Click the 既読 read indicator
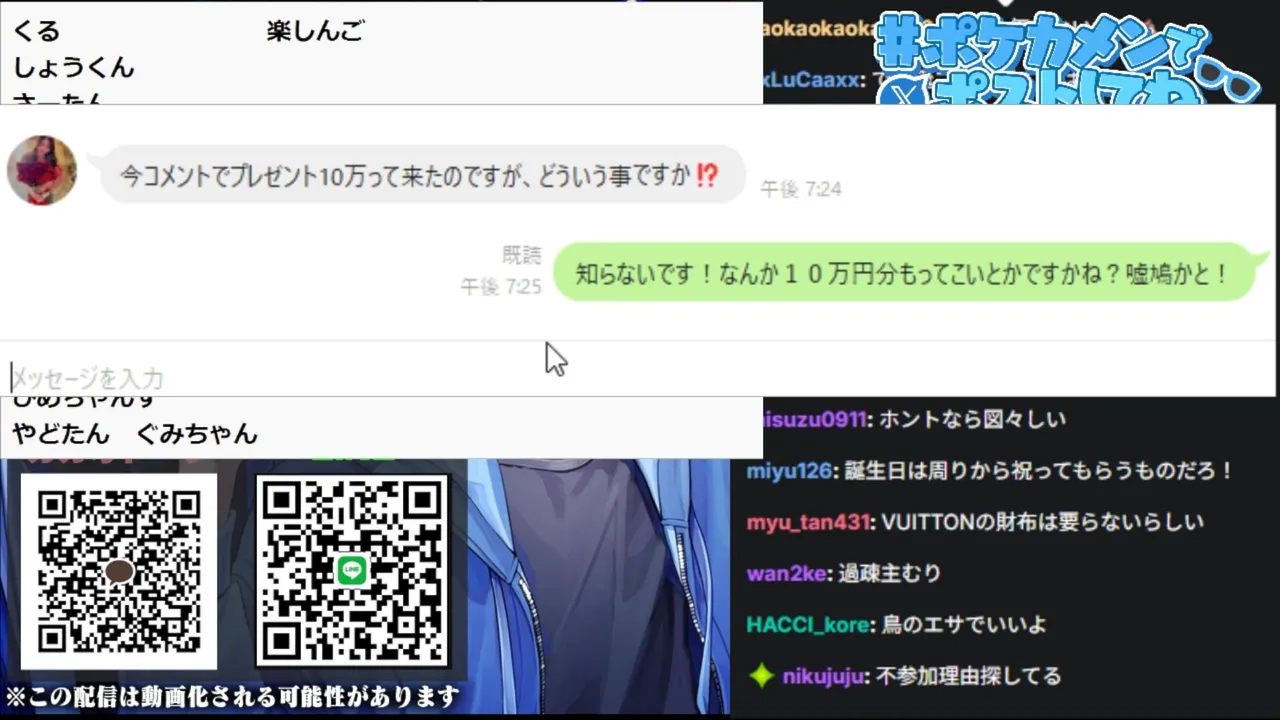 click(x=522, y=255)
